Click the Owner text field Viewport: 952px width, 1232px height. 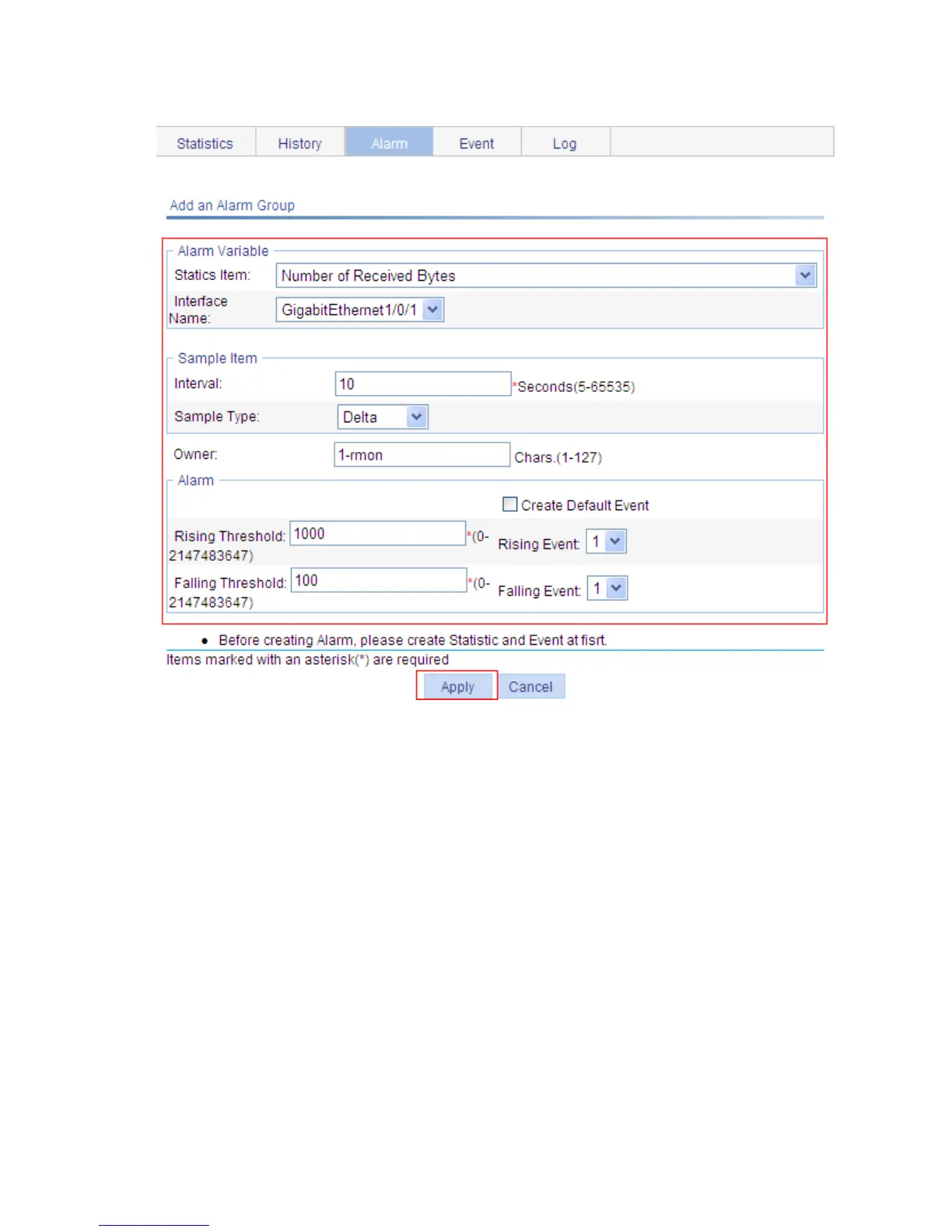tap(422, 455)
